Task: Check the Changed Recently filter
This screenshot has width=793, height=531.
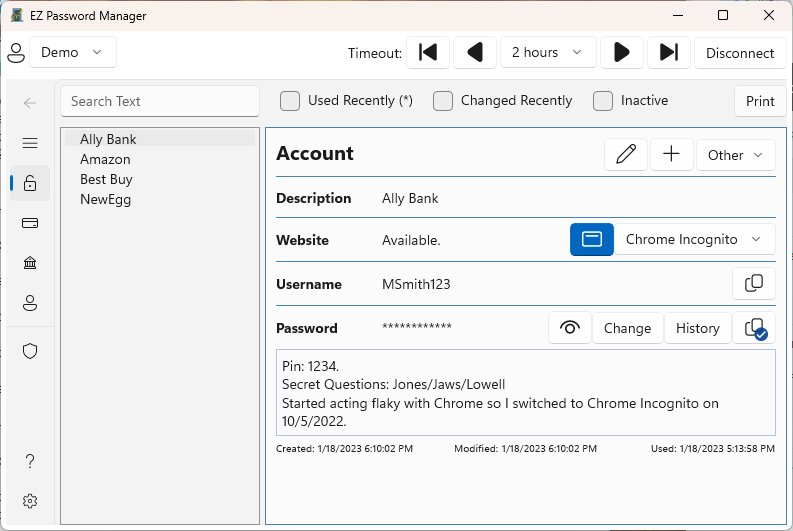Action: click(x=443, y=101)
